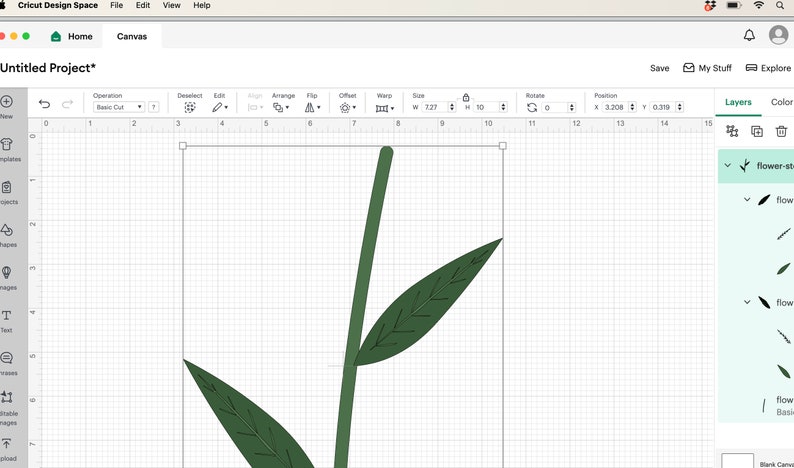This screenshot has width=794, height=468.
Task: Undo the last action
Action: pyautogui.click(x=45, y=104)
